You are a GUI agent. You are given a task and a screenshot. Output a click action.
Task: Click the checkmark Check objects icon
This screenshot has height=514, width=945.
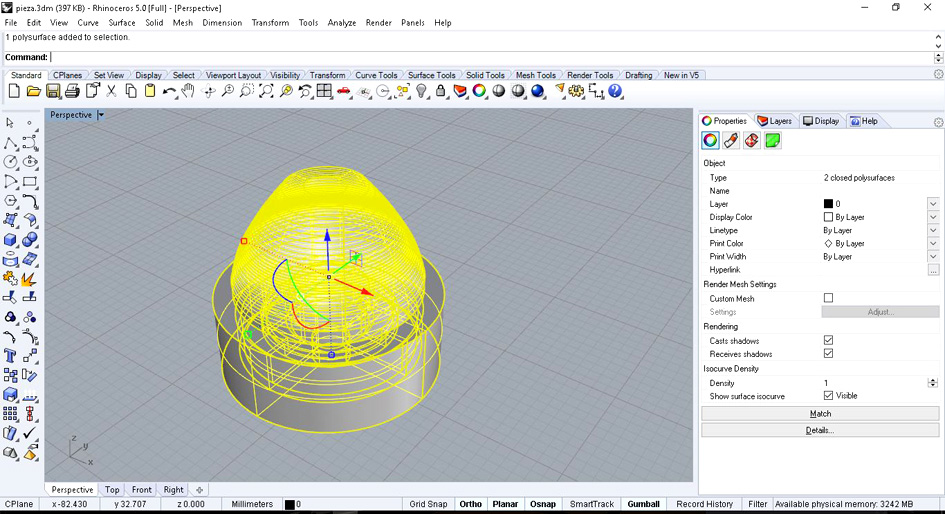[x=29, y=433]
